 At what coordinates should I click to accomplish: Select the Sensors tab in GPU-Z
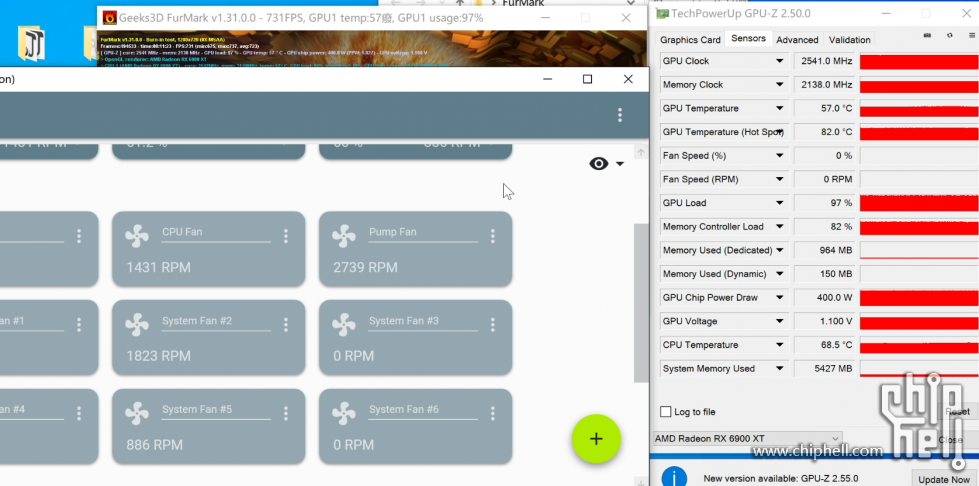point(748,38)
